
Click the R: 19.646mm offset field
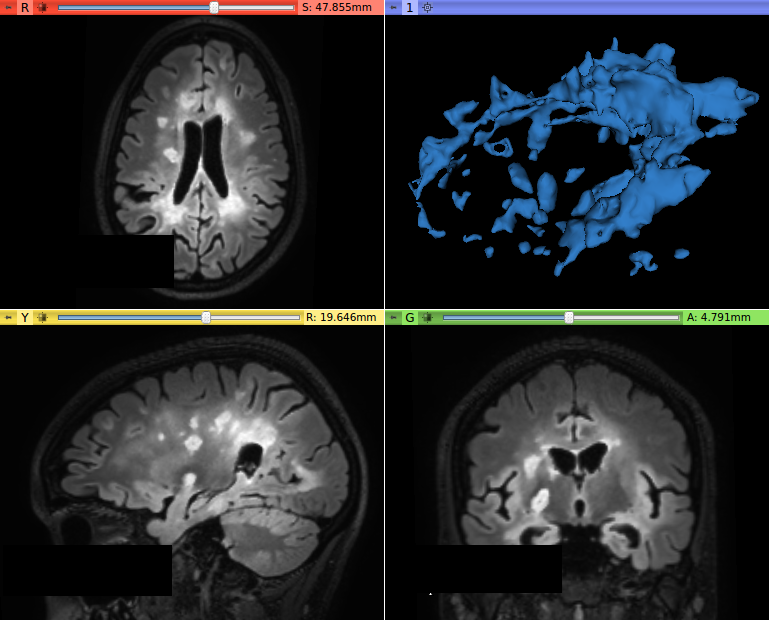(x=341, y=317)
